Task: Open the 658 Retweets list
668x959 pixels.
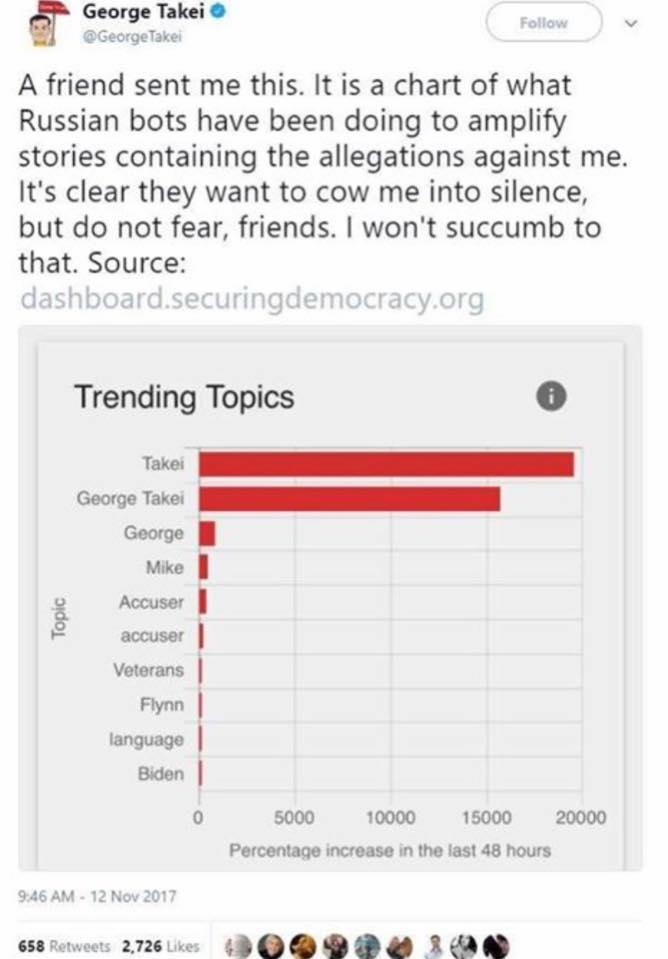Action: [x=64, y=946]
